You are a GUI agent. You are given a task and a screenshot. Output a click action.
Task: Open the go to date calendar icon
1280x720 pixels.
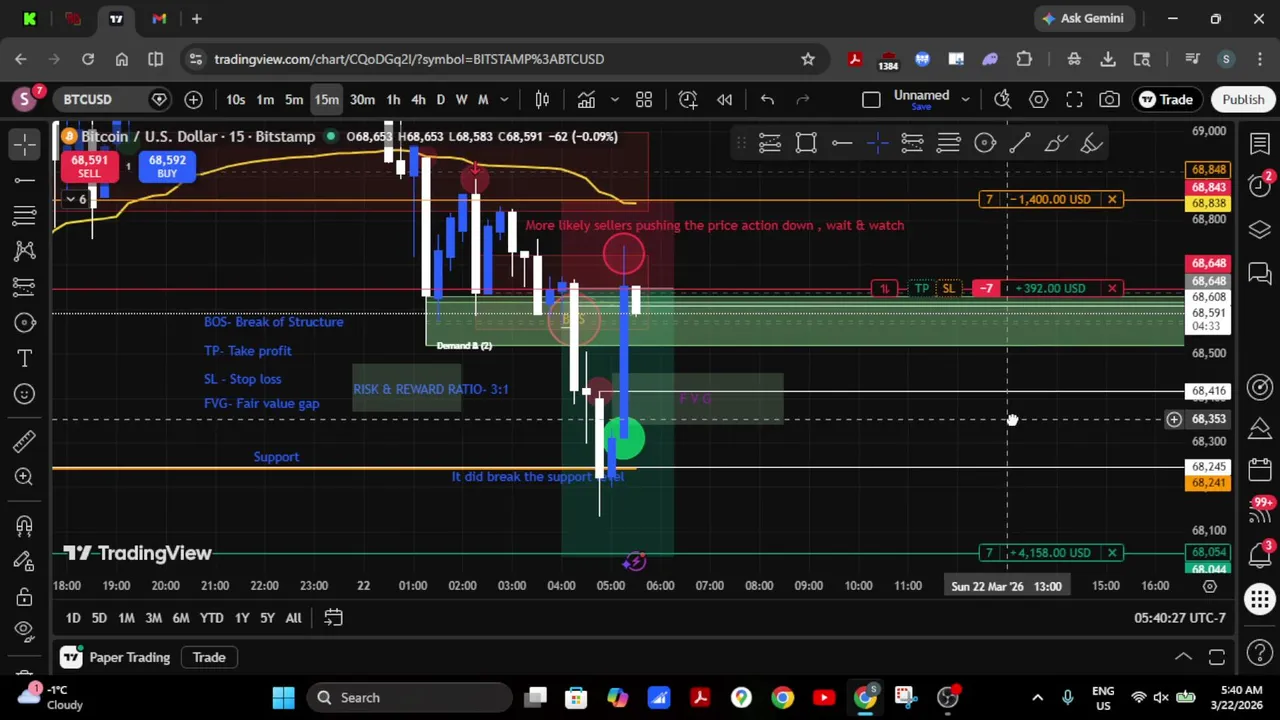333,618
